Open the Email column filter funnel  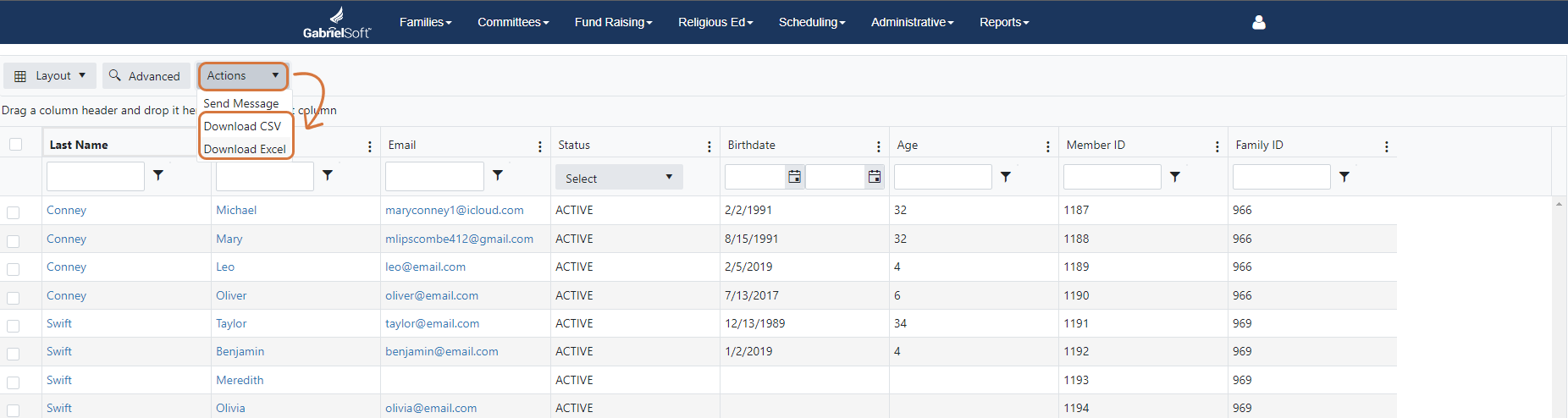pos(498,176)
